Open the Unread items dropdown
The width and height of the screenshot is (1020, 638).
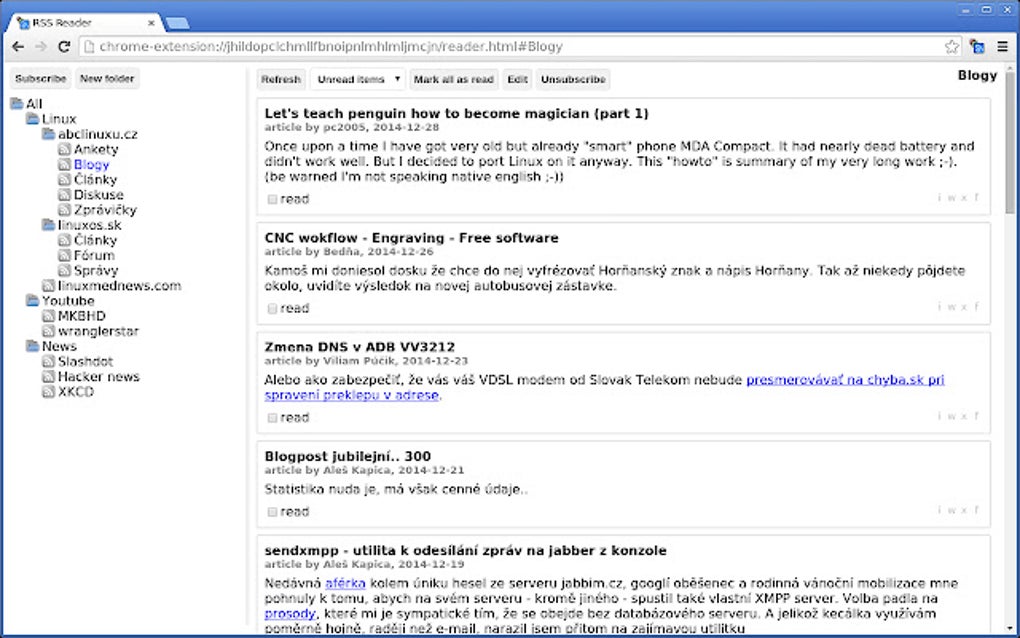(357, 79)
